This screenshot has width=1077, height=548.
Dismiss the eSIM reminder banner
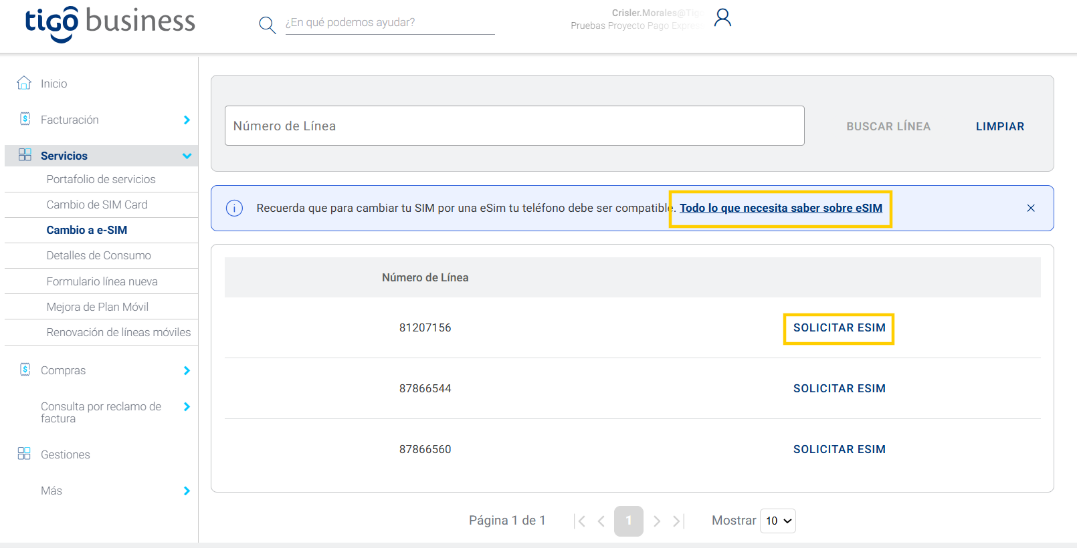click(1030, 208)
